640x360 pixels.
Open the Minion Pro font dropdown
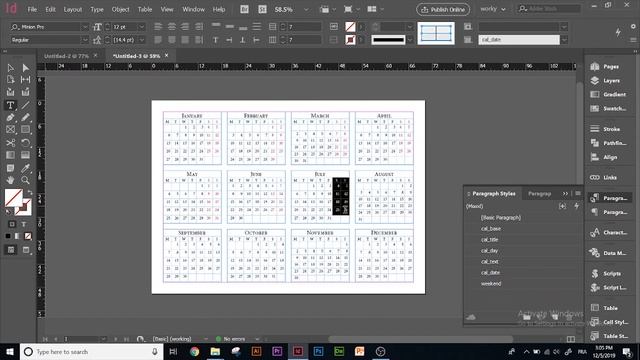click(84, 27)
